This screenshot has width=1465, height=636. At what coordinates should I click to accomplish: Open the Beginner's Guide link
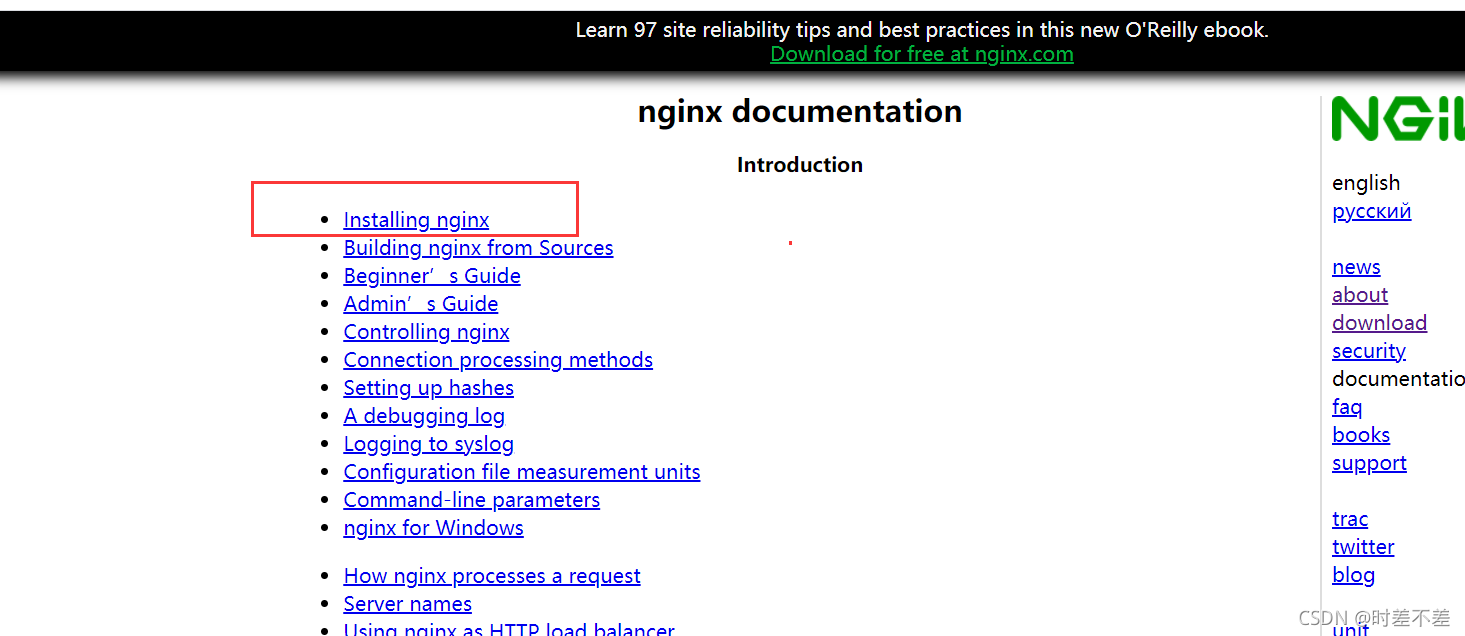(432, 276)
